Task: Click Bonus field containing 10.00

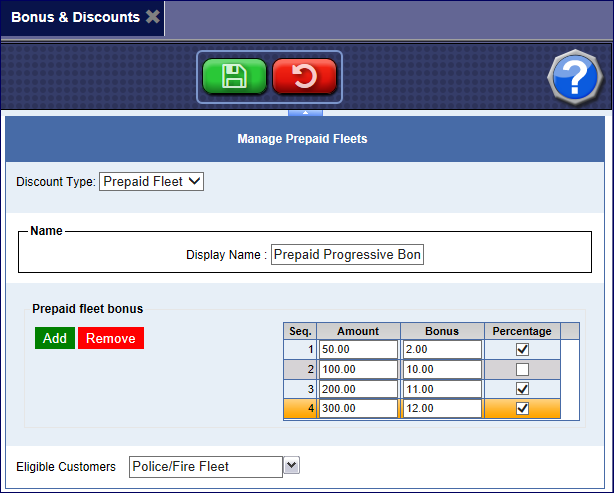Action: pos(441,369)
